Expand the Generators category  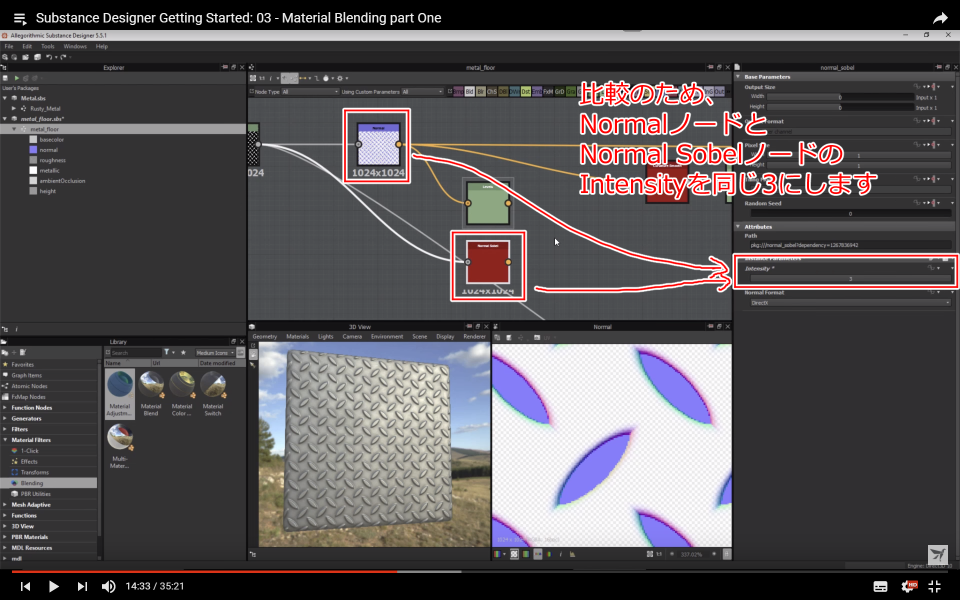pyautogui.click(x=6, y=419)
